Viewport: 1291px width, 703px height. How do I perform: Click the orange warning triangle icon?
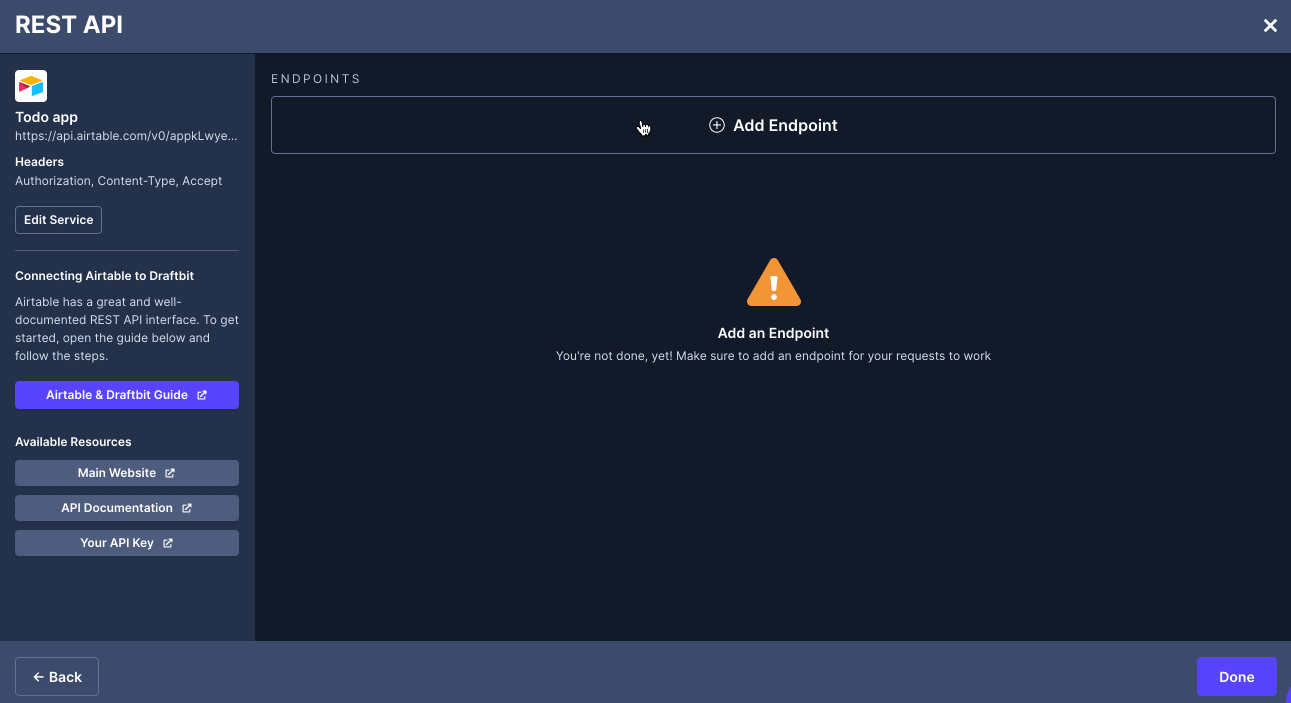[x=774, y=282]
